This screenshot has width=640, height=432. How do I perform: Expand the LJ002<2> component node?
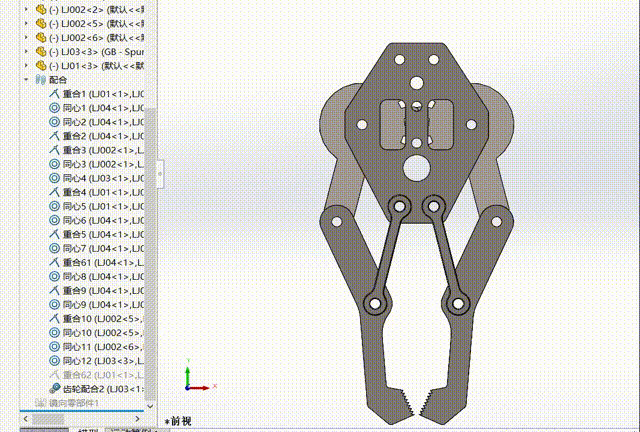point(26,9)
